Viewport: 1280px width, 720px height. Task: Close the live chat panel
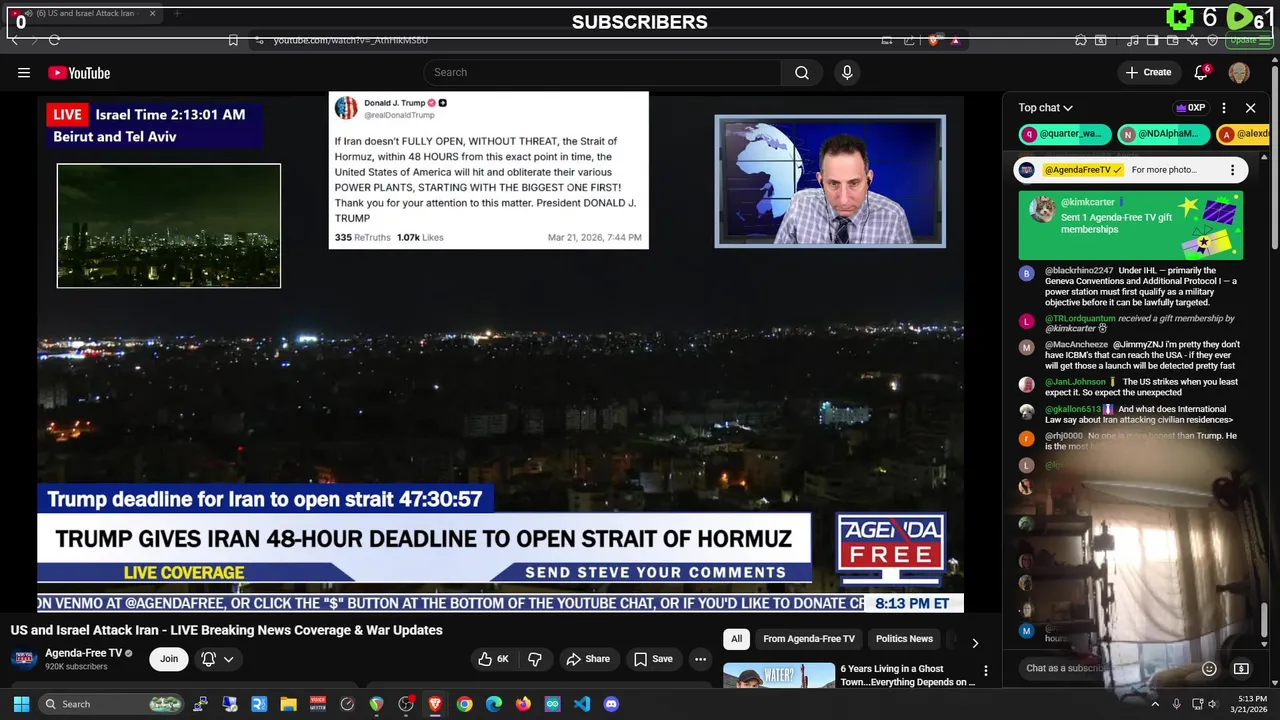point(1250,108)
